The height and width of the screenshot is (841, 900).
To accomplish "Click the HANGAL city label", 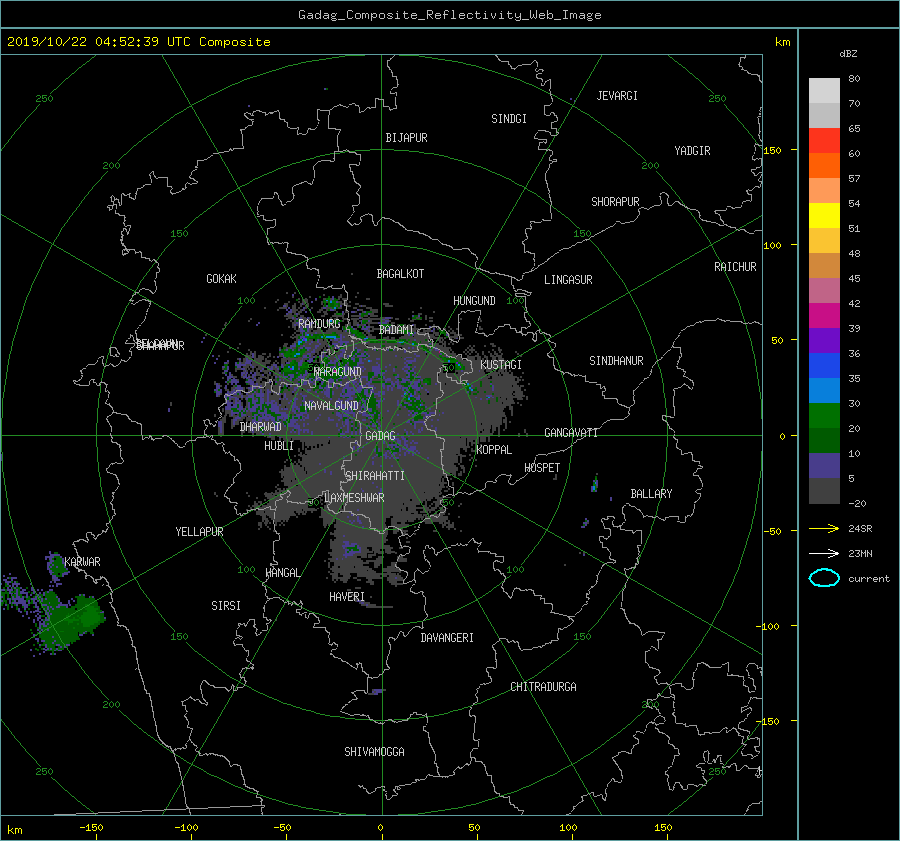I will (282, 573).
